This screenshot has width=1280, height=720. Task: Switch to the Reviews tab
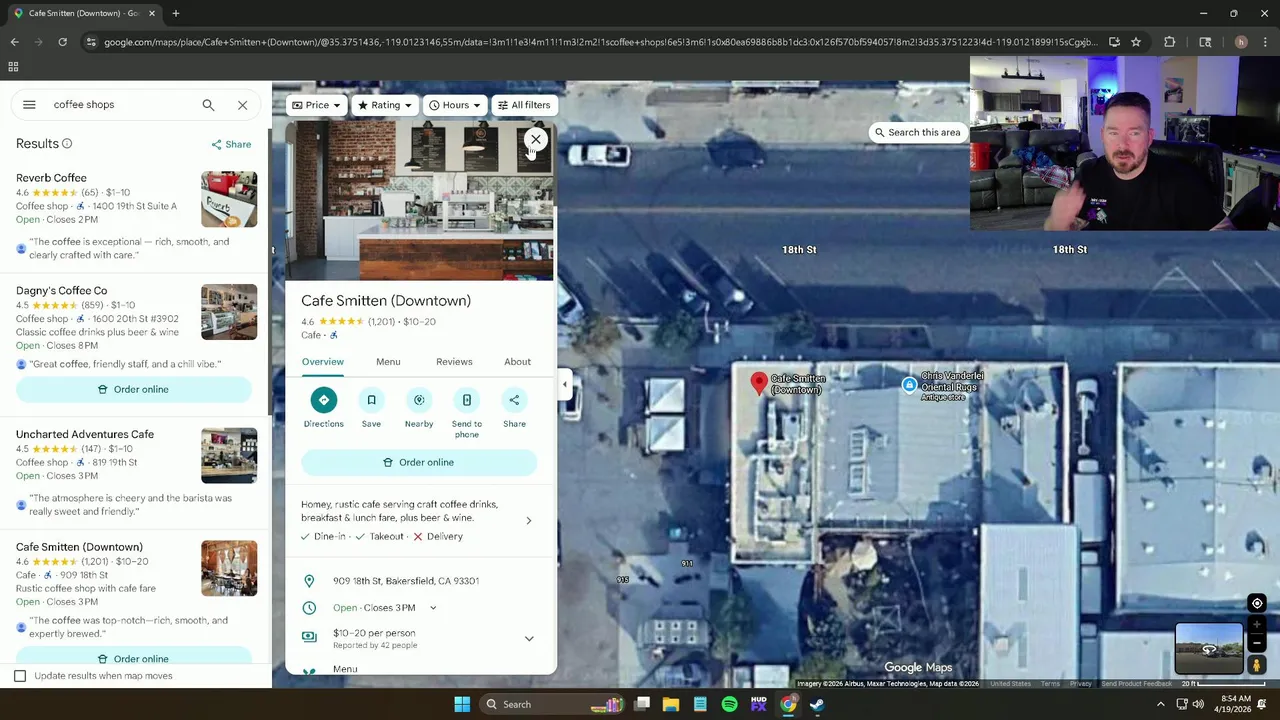tap(454, 362)
